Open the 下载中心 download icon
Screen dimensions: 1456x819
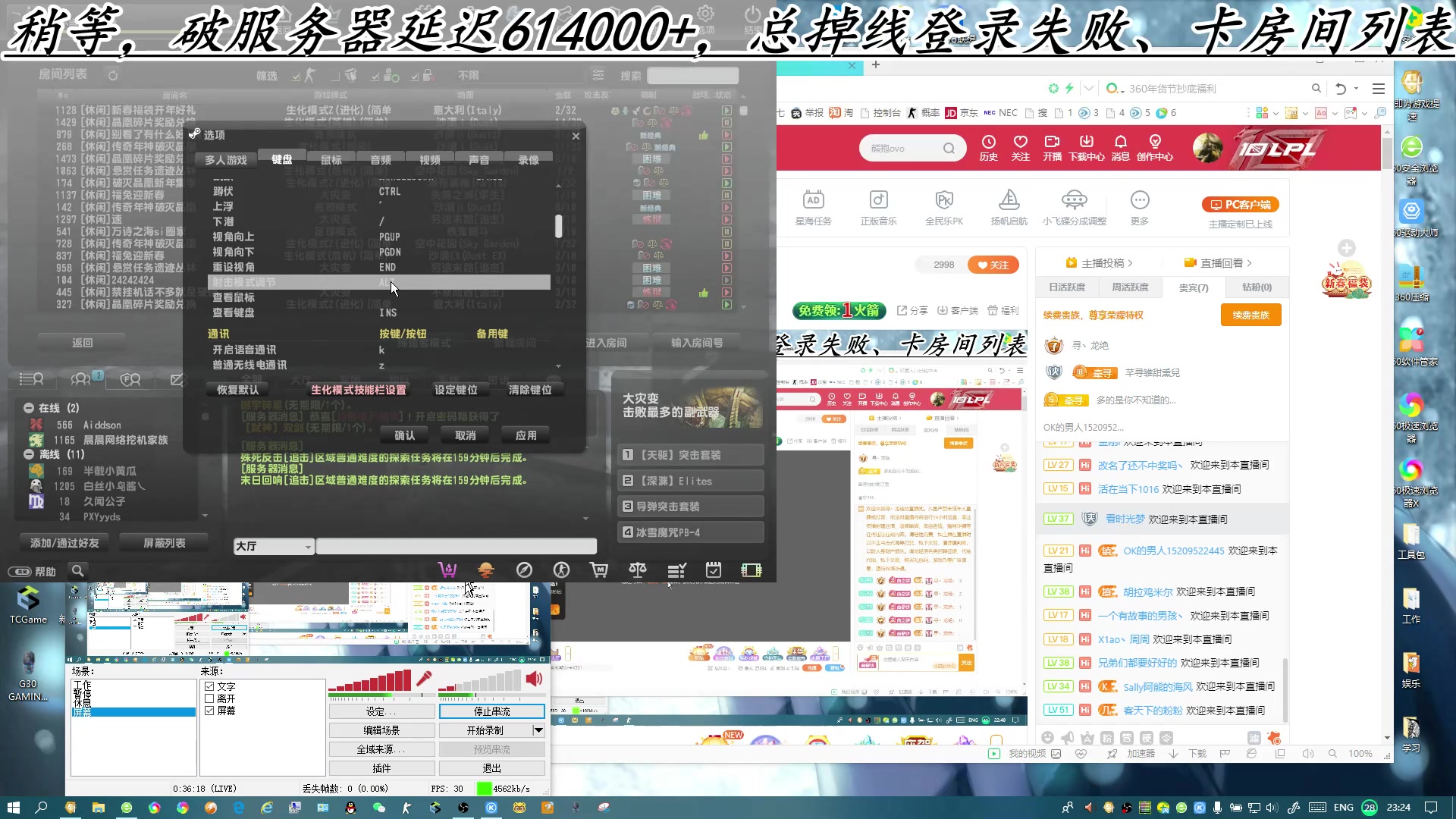coord(1087,142)
